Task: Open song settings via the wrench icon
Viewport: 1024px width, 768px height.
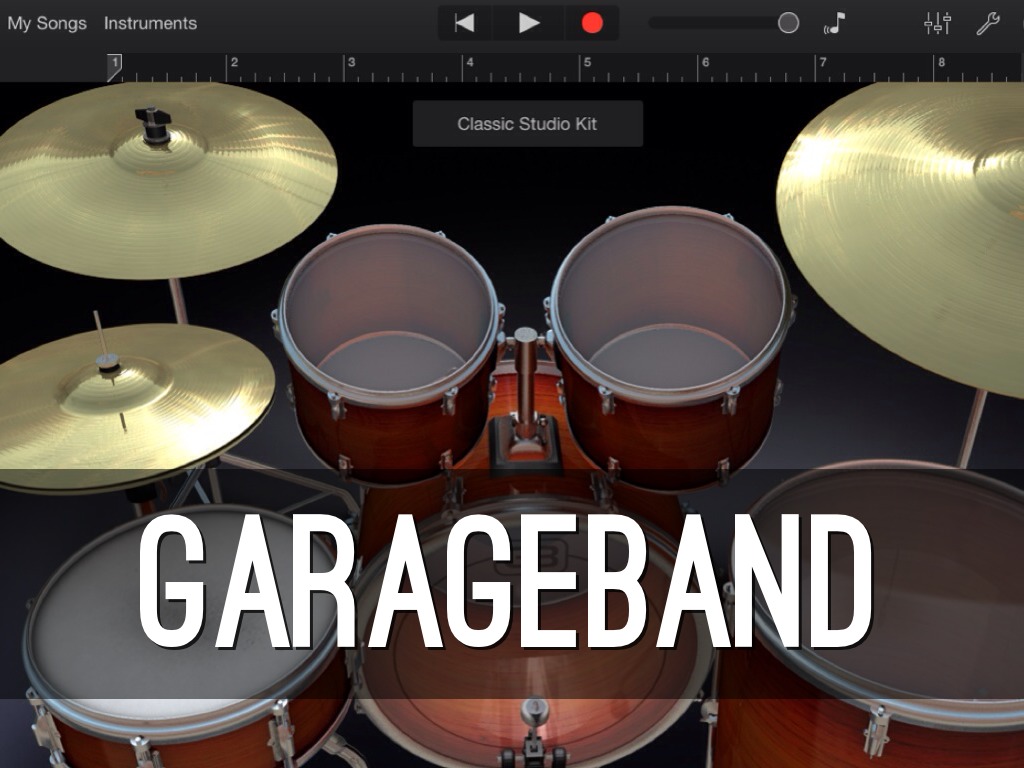Action: tap(988, 23)
